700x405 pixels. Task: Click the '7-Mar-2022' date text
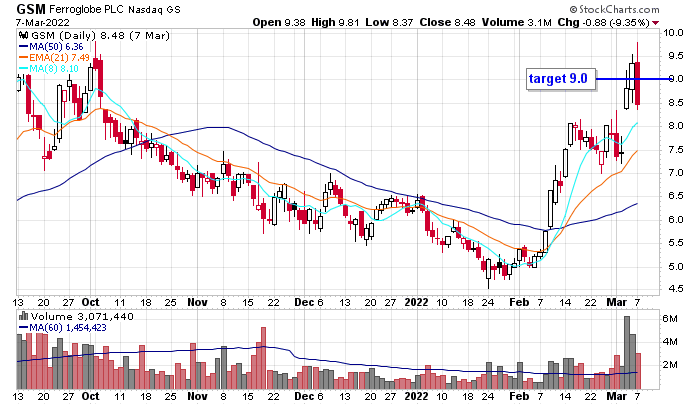tap(43, 22)
